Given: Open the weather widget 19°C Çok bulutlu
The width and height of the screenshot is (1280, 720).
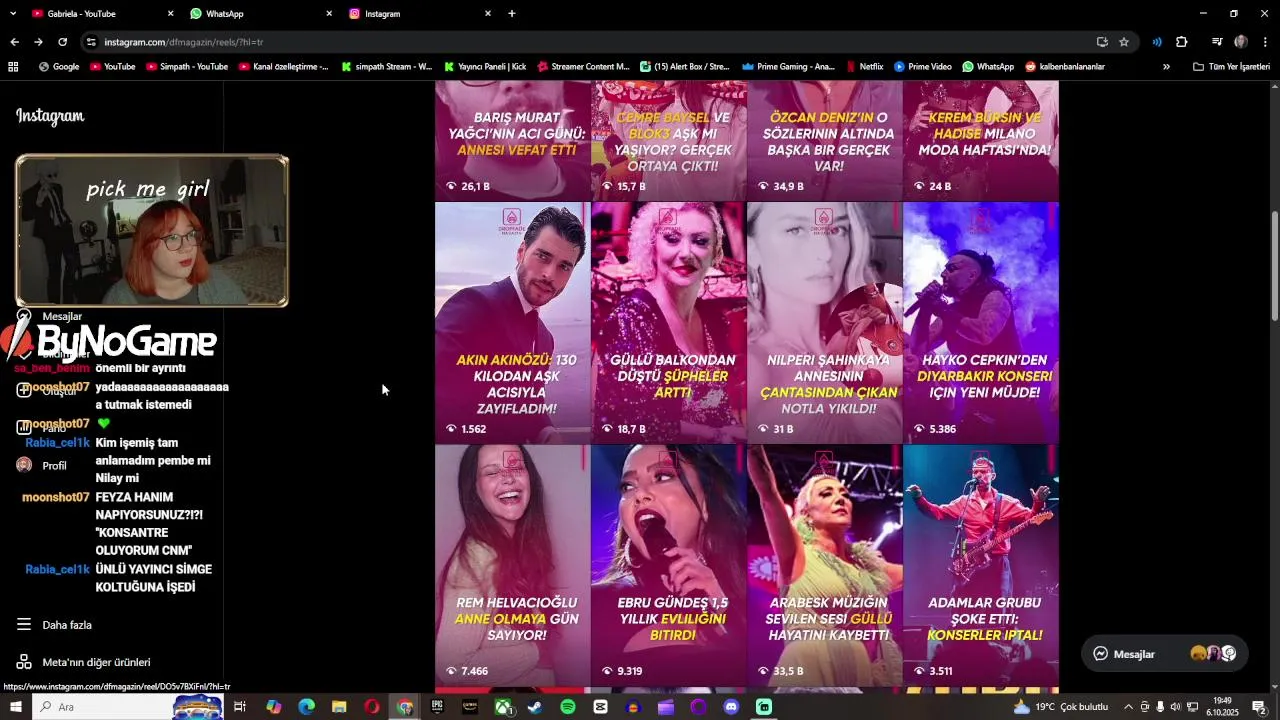Looking at the screenshot, I should click(1061, 707).
